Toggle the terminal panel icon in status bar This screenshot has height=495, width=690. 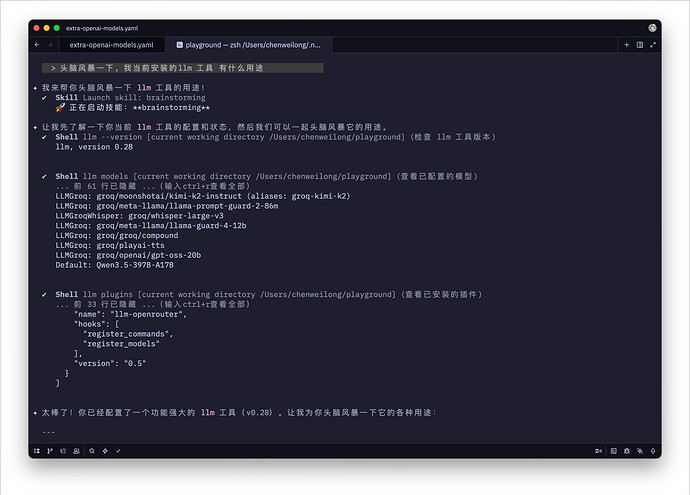point(612,451)
